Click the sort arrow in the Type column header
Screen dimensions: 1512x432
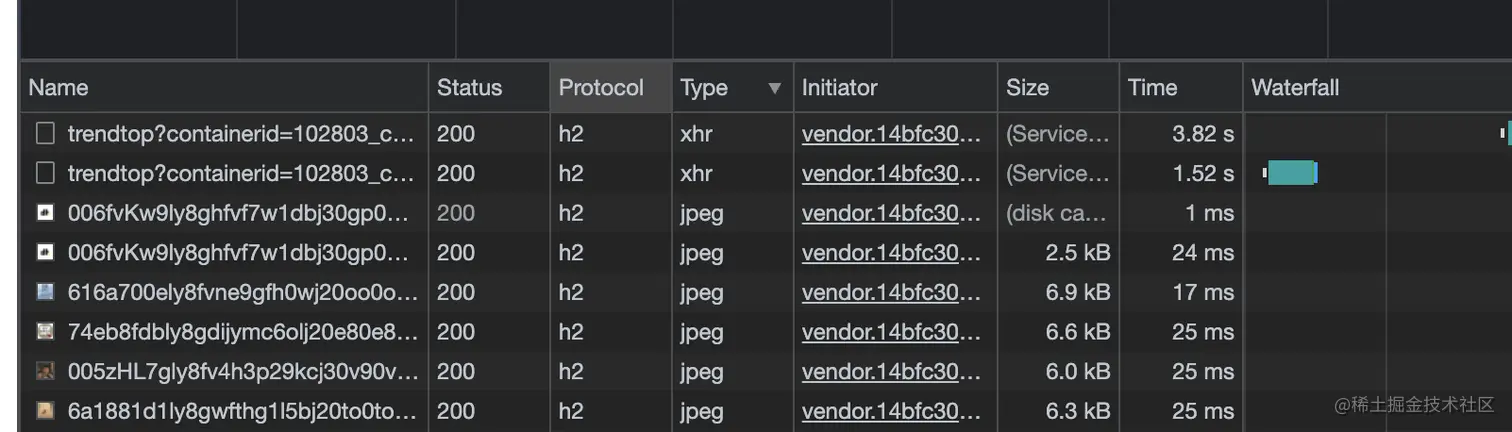(x=773, y=88)
